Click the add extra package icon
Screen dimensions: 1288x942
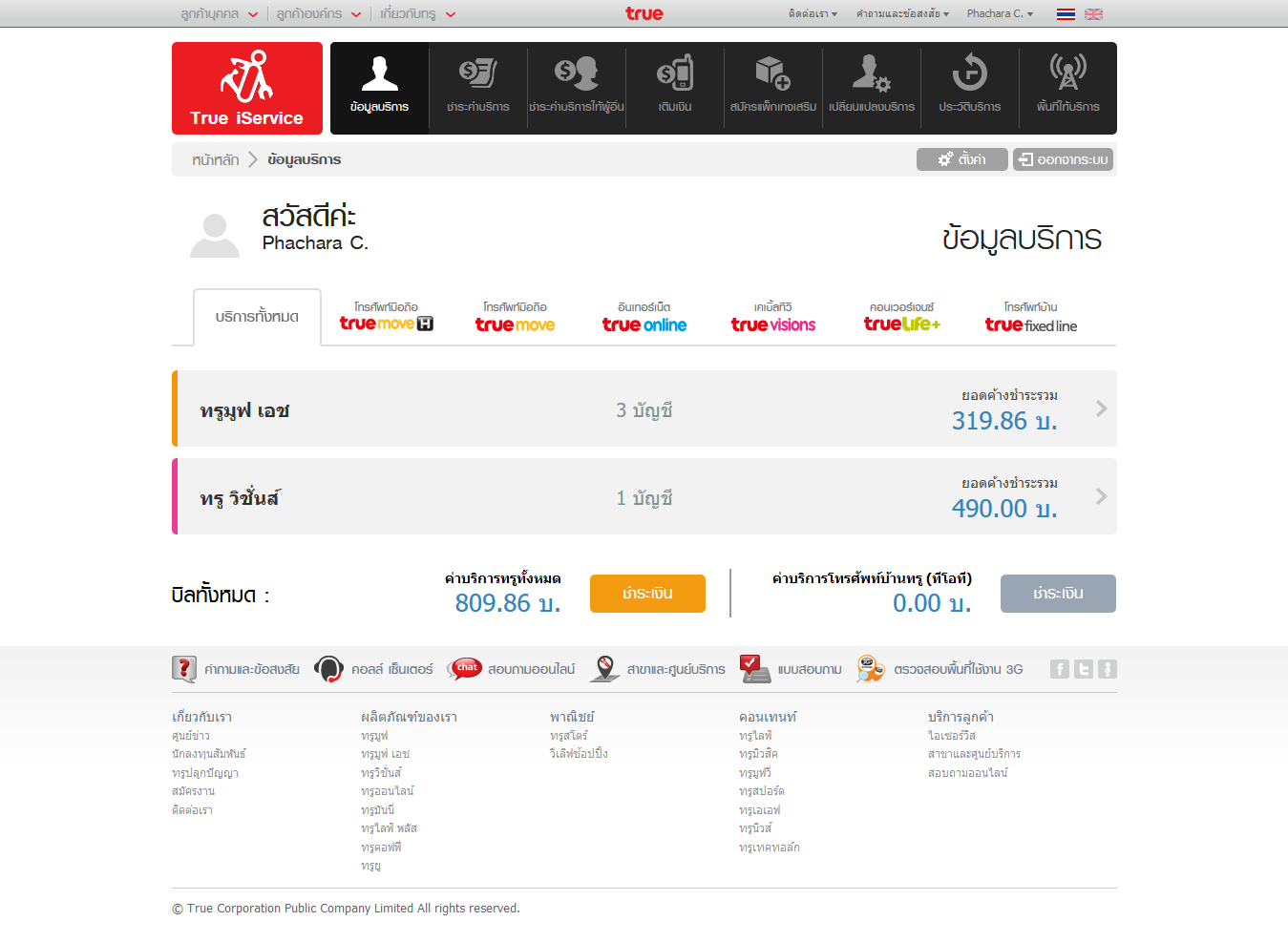pos(772,75)
